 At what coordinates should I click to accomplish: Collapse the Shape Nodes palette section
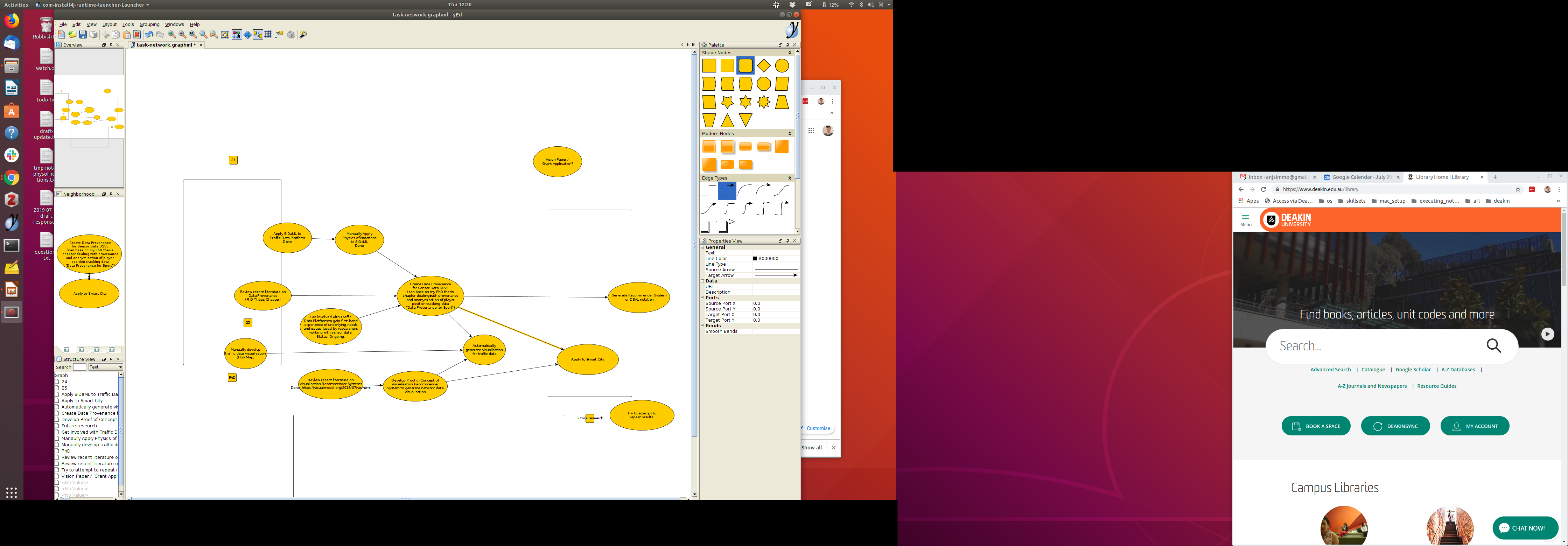[790, 53]
